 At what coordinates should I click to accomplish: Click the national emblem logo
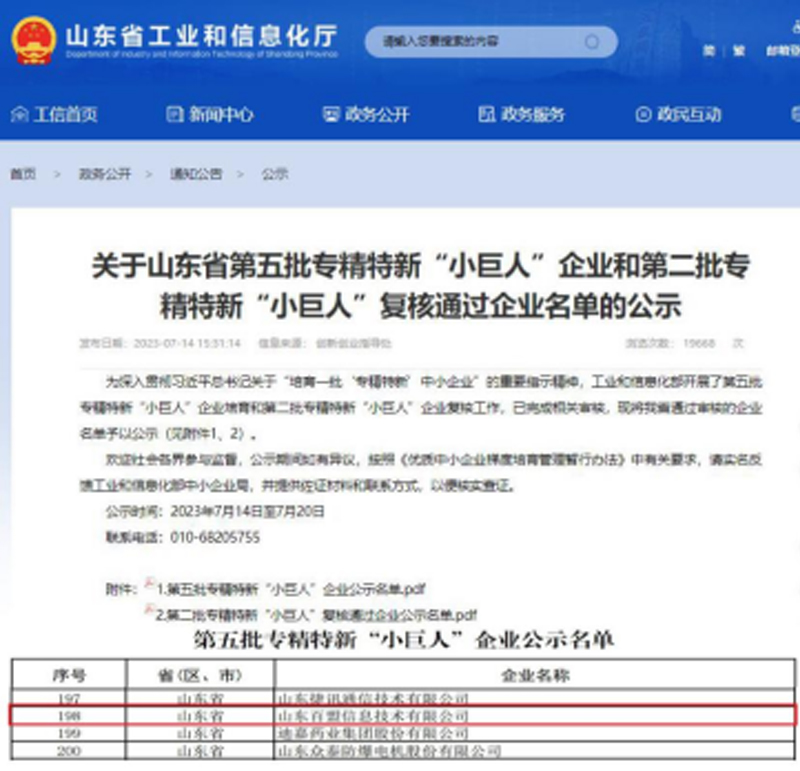34,40
